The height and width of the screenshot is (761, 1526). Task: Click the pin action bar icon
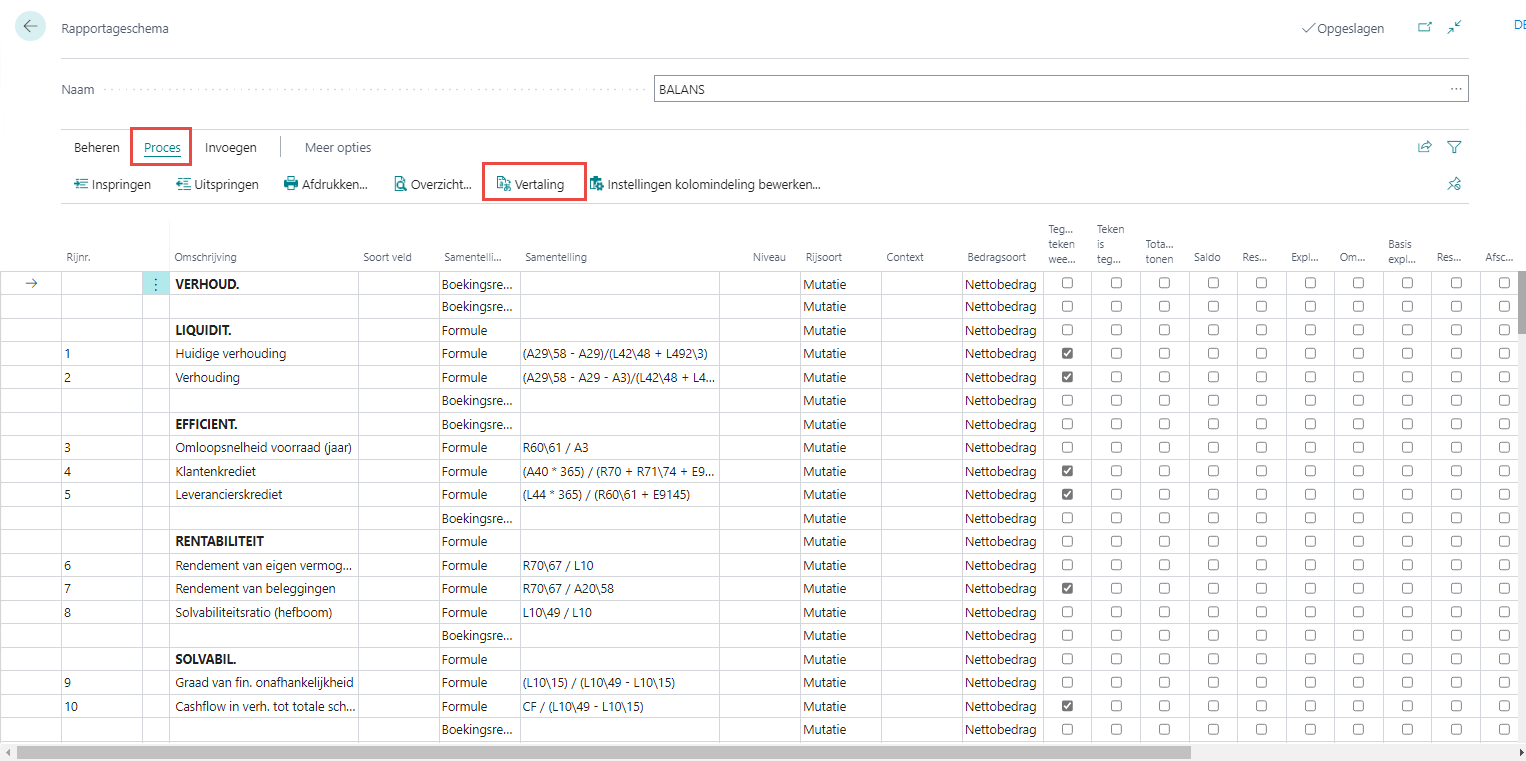[x=1454, y=184]
